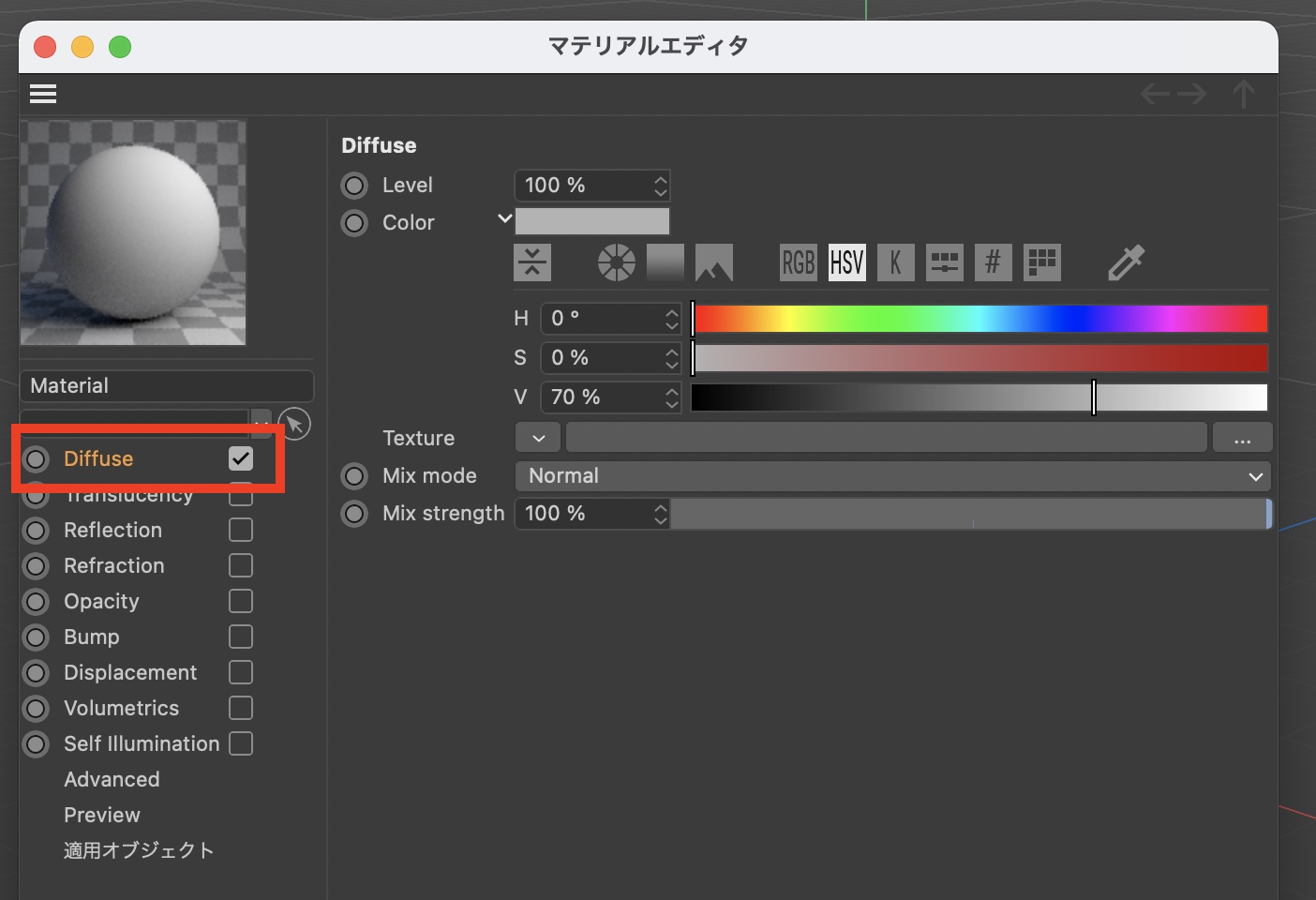Uncheck the Diffuse channel checkbox

tap(241, 458)
